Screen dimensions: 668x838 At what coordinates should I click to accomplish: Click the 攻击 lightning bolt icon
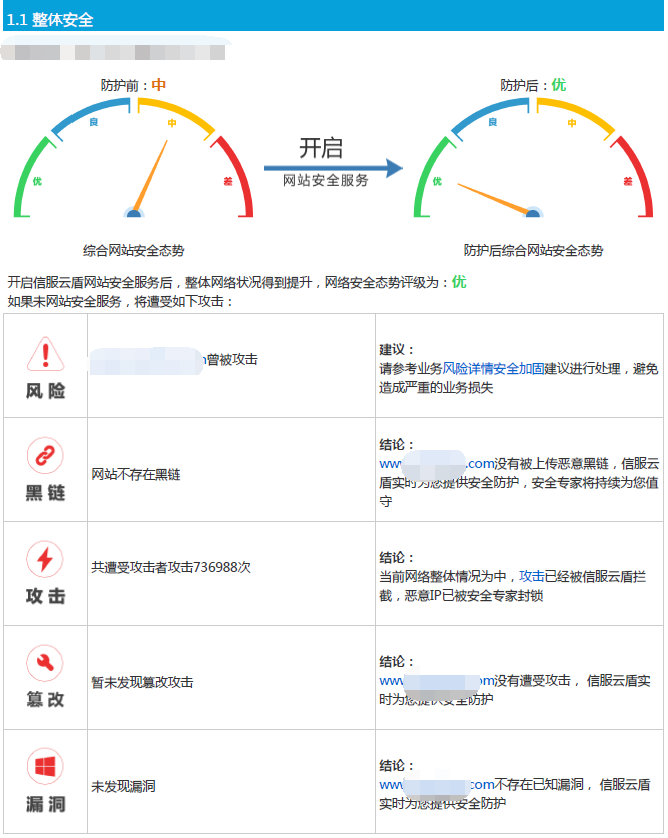tap(44, 560)
